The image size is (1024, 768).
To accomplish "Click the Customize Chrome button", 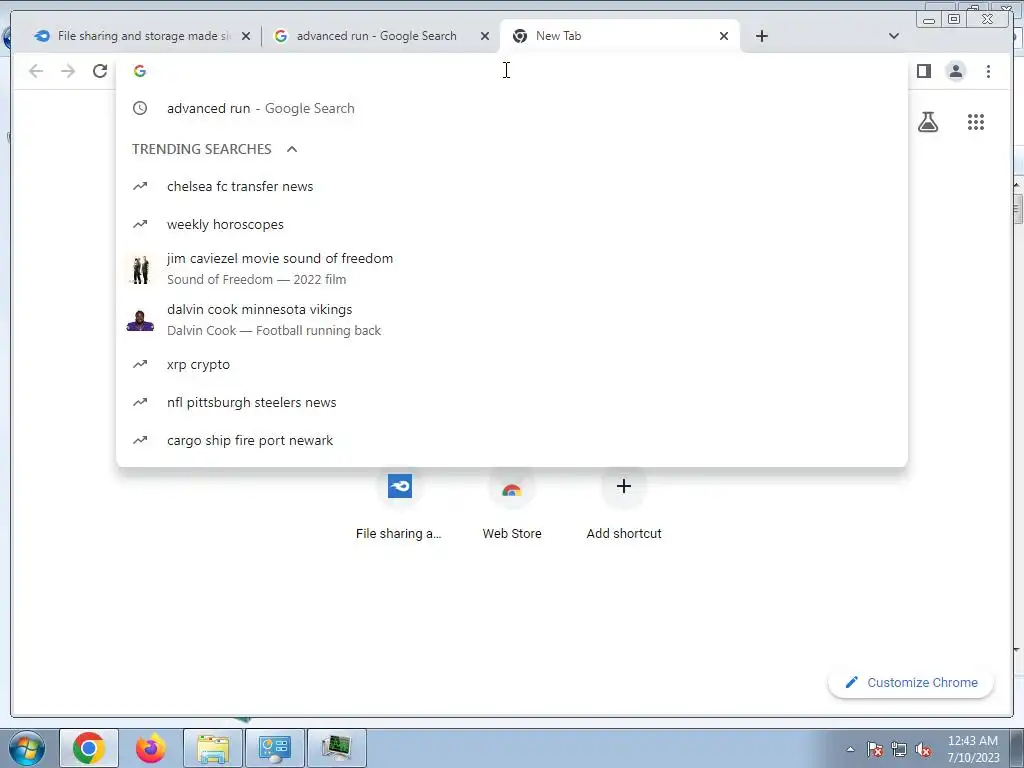I will pos(911,682).
